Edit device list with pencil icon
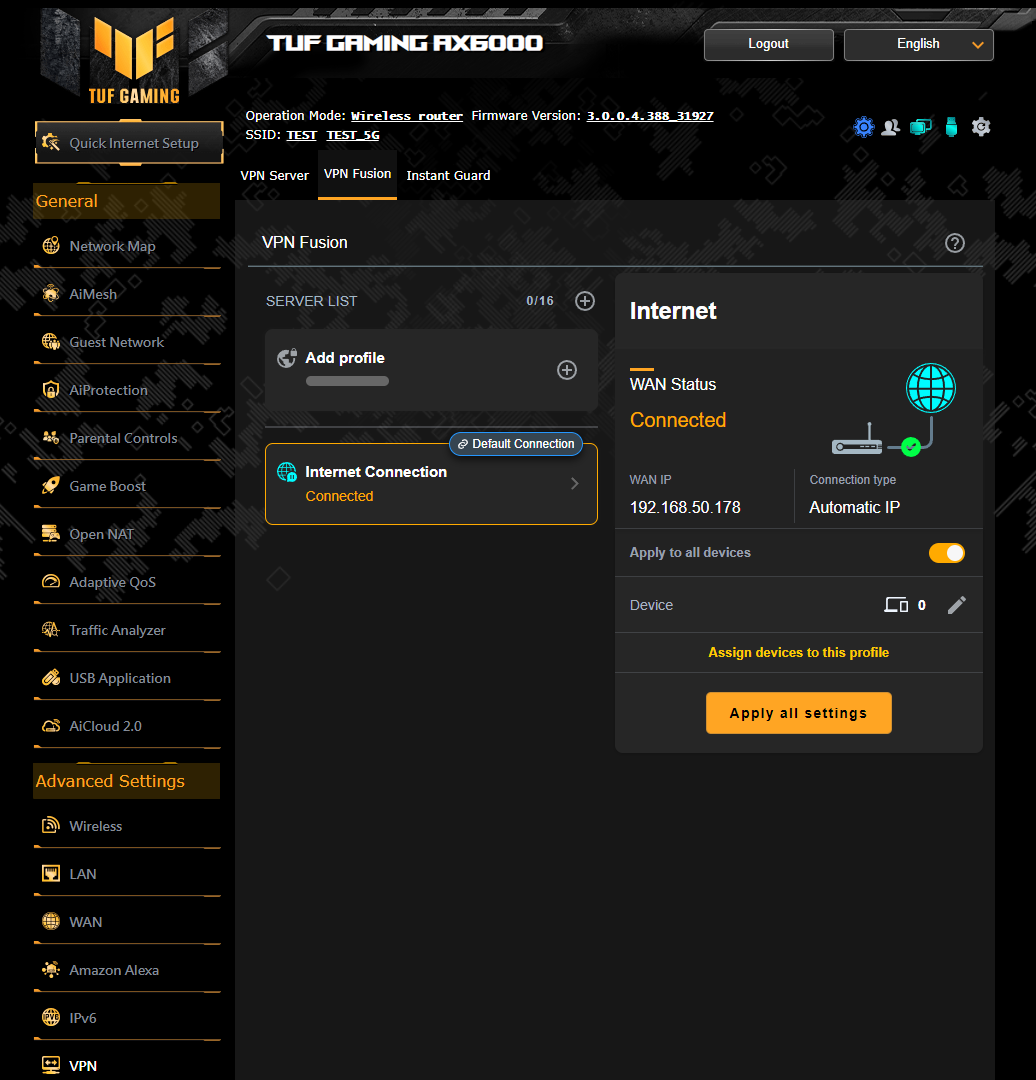This screenshot has width=1036, height=1080. tap(957, 605)
